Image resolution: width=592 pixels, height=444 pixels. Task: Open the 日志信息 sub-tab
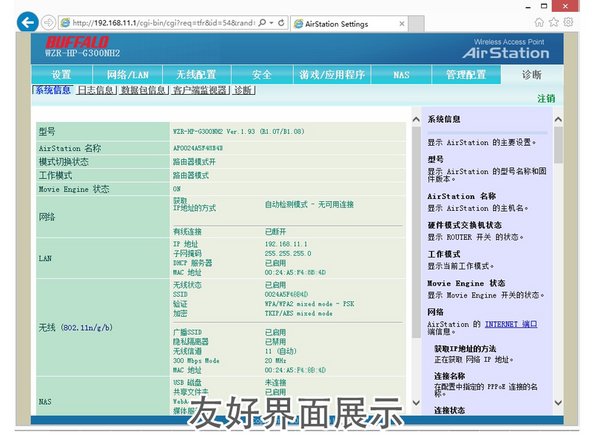point(96,90)
